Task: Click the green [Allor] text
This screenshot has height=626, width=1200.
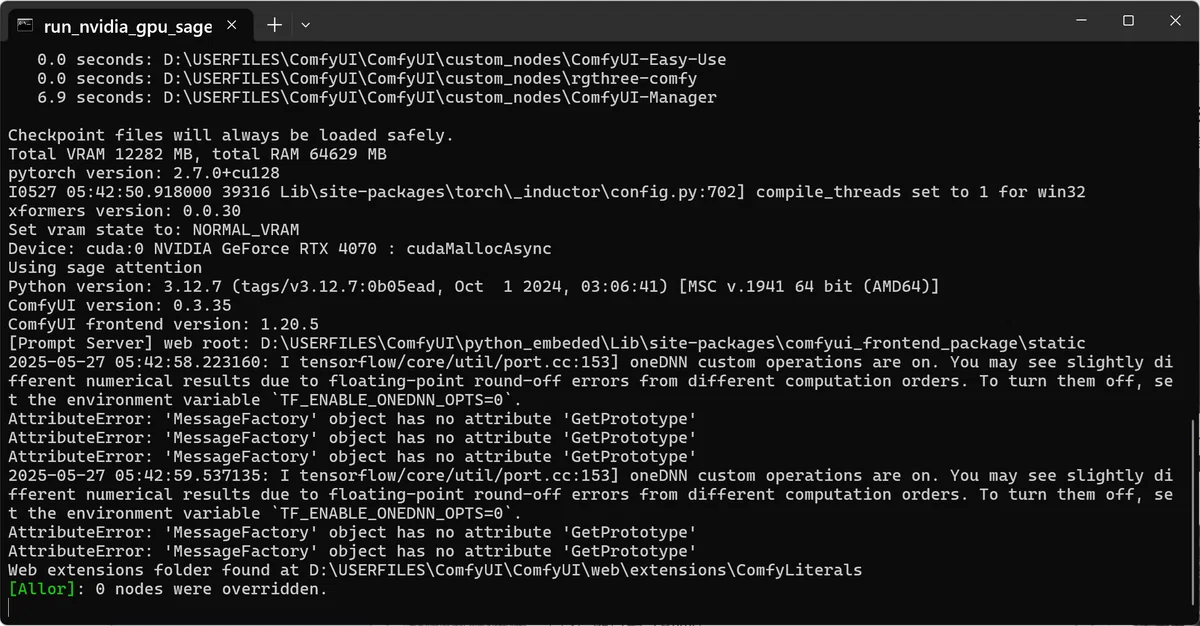Action: [x=41, y=589]
